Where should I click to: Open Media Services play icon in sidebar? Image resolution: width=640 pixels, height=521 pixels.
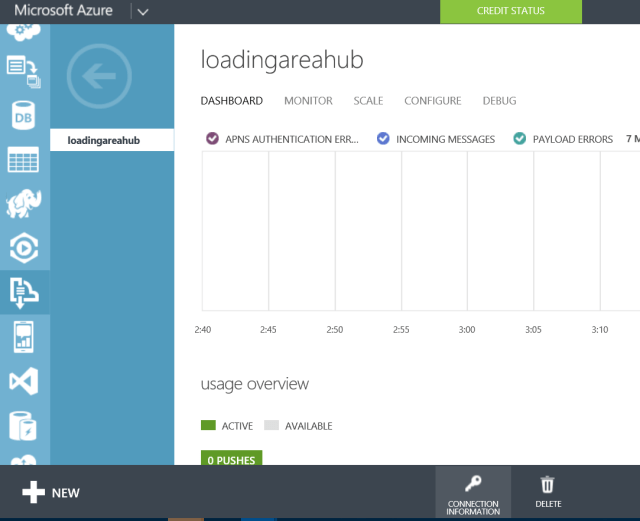[x=23, y=247]
